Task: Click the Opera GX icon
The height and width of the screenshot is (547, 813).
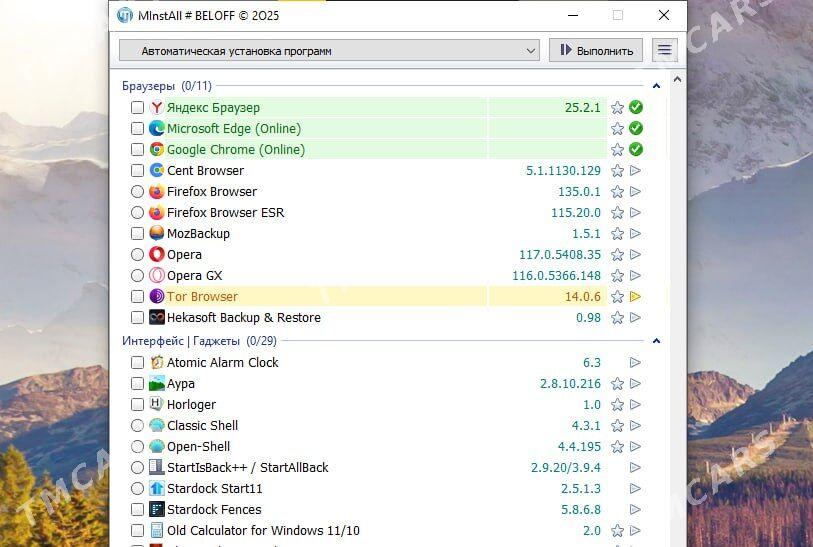Action: coord(156,275)
